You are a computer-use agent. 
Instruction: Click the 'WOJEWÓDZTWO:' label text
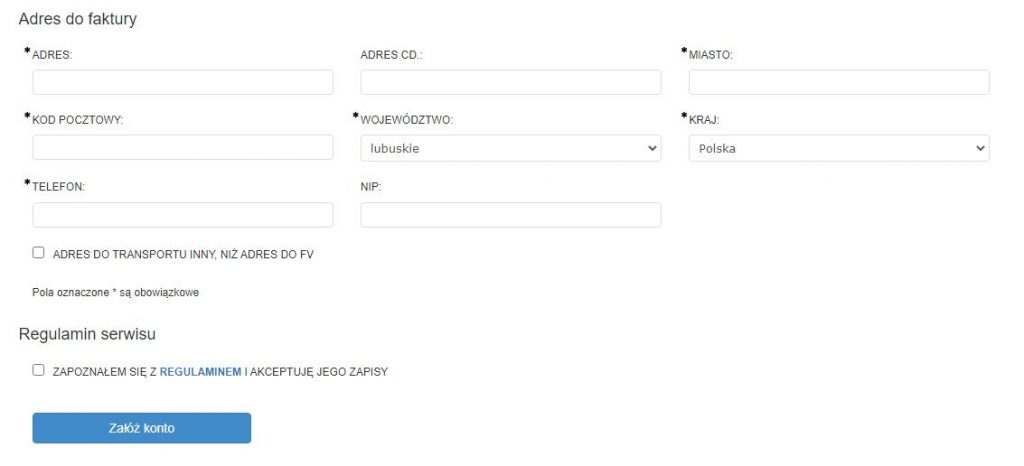pyautogui.click(x=407, y=120)
